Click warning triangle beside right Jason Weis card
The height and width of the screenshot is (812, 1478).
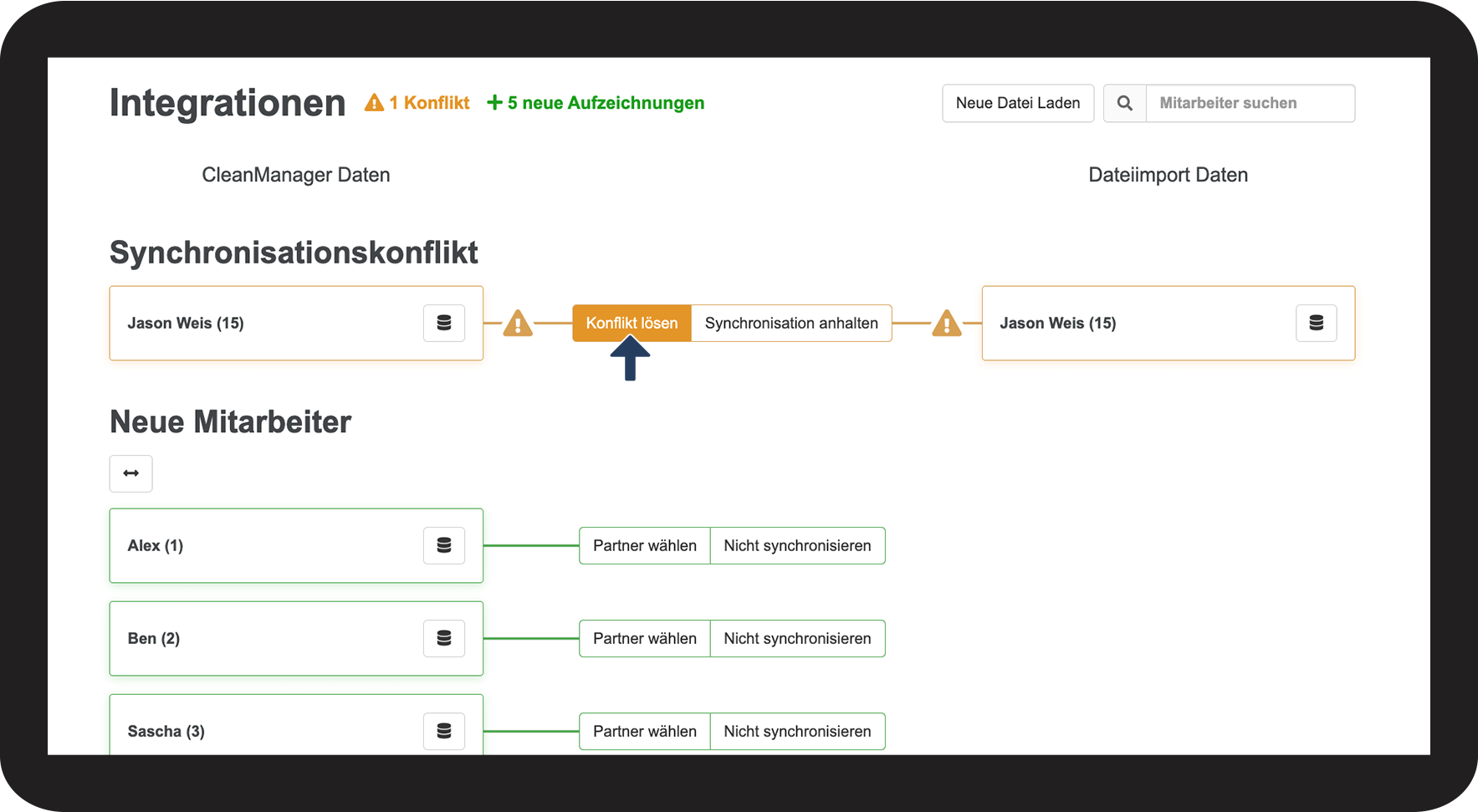coord(947,323)
